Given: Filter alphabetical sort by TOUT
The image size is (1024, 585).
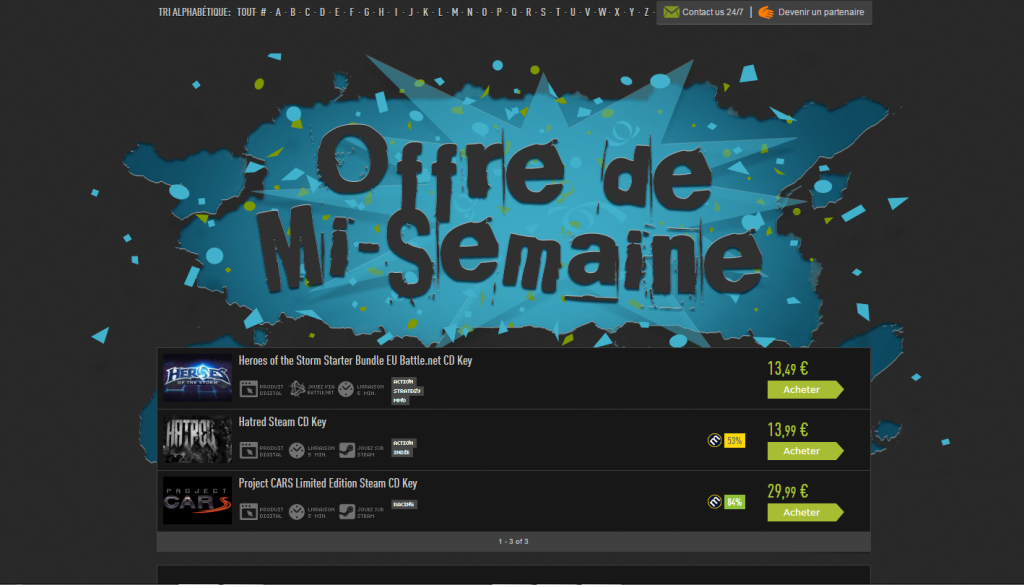Looking at the screenshot, I should pyautogui.click(x=246, y=12).
